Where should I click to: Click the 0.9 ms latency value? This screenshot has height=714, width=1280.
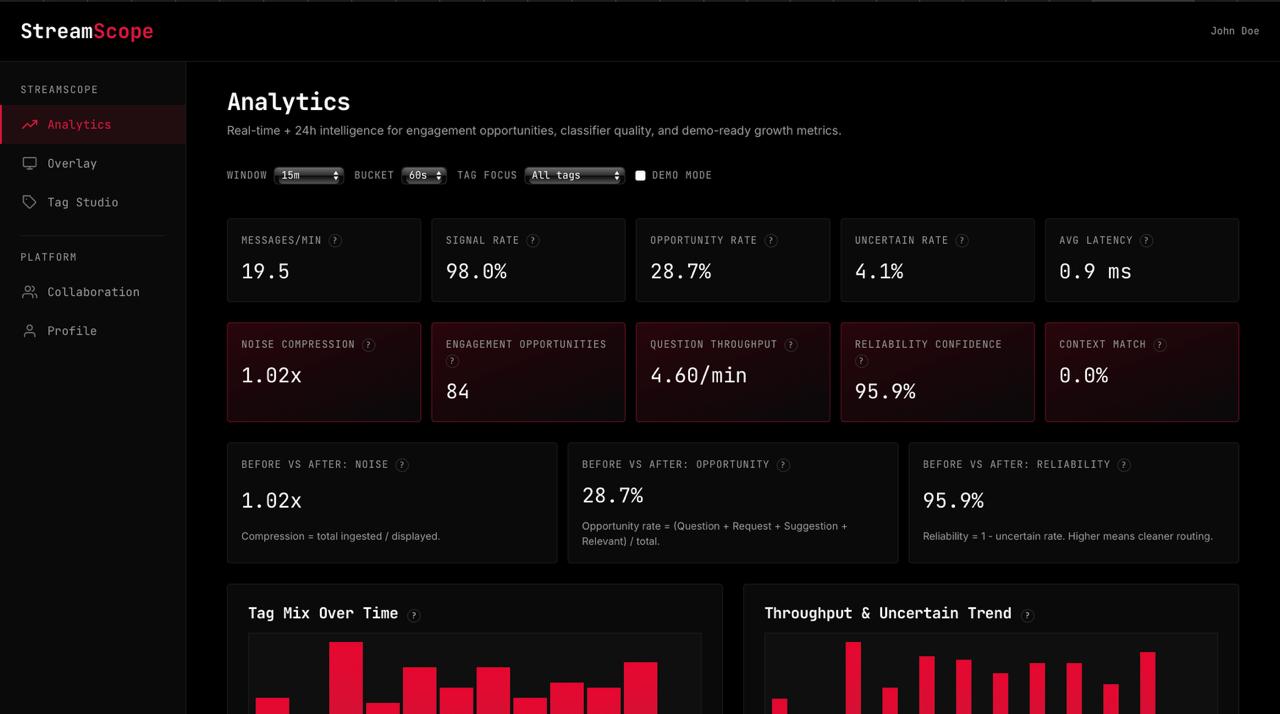1095,272
